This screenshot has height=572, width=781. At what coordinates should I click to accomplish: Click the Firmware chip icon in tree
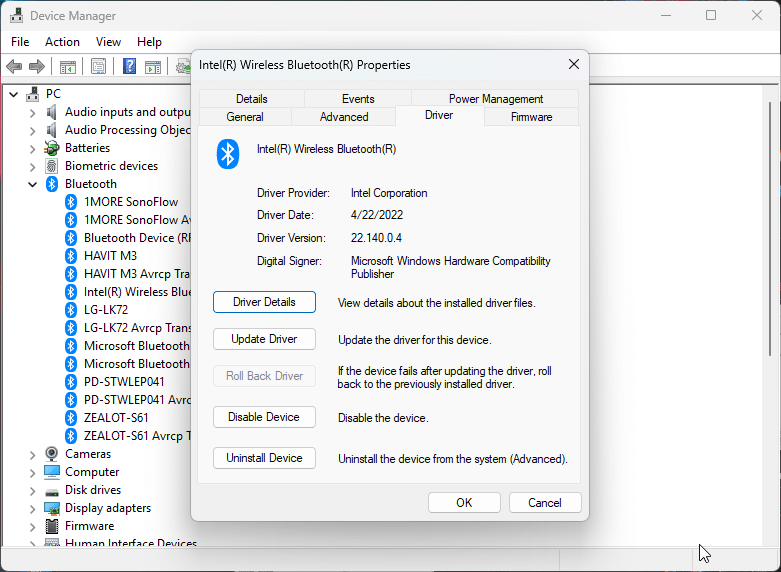coord(52,526)
